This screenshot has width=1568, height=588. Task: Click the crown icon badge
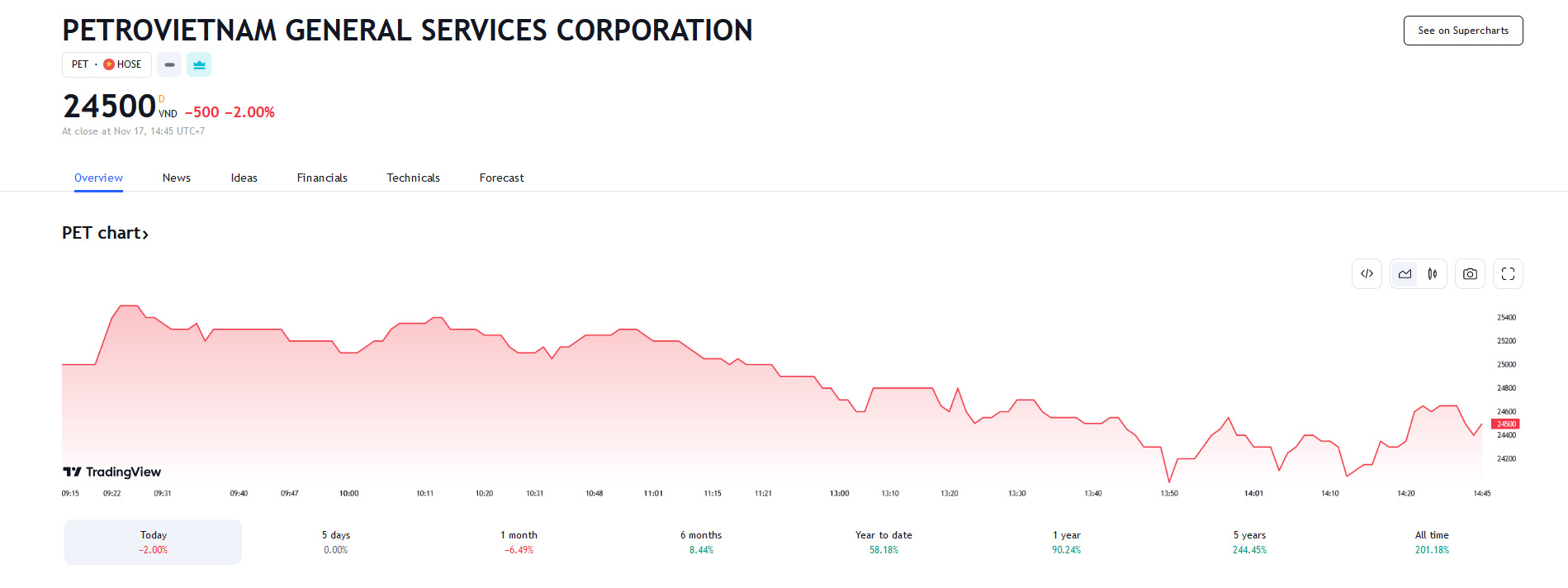coord(199,64)
